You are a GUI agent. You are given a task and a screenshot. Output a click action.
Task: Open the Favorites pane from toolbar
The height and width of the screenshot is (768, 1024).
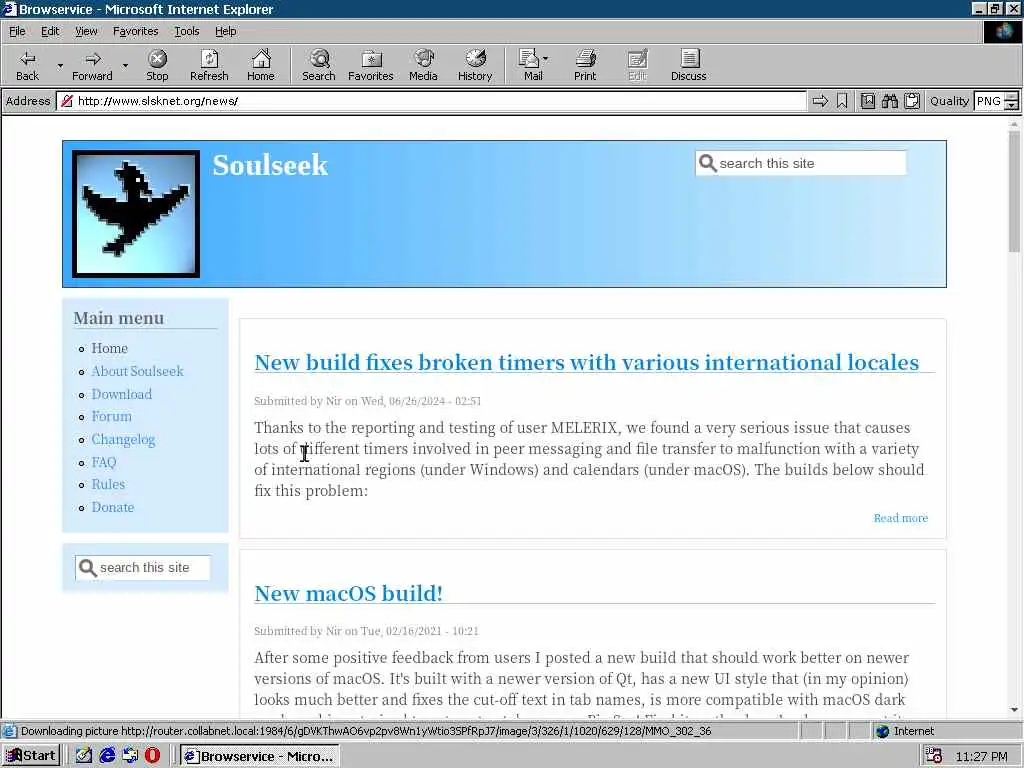coord(371,65)
